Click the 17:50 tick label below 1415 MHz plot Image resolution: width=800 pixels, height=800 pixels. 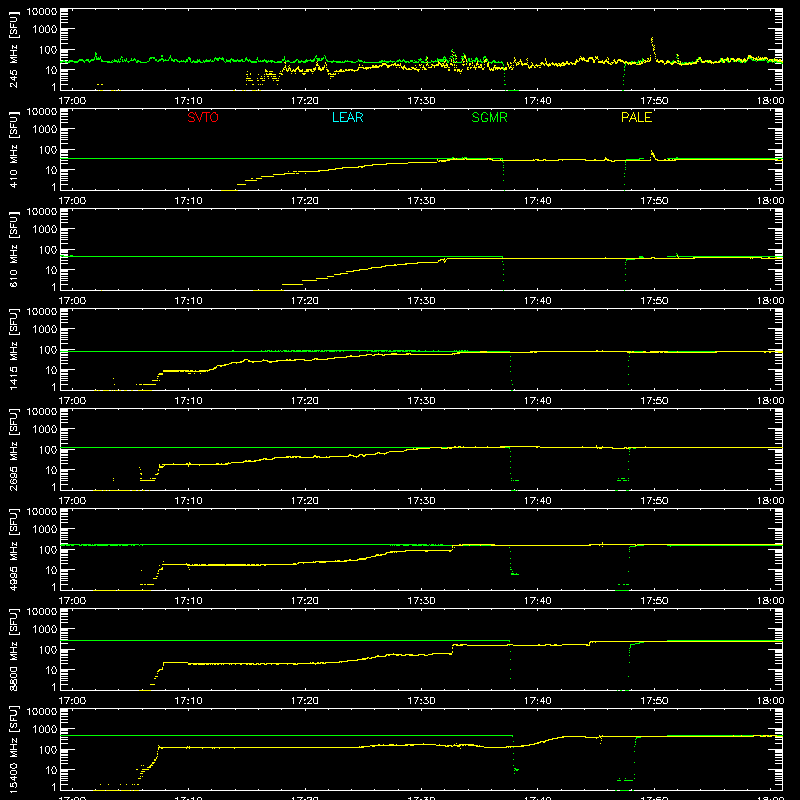click(x=654, y=401)
